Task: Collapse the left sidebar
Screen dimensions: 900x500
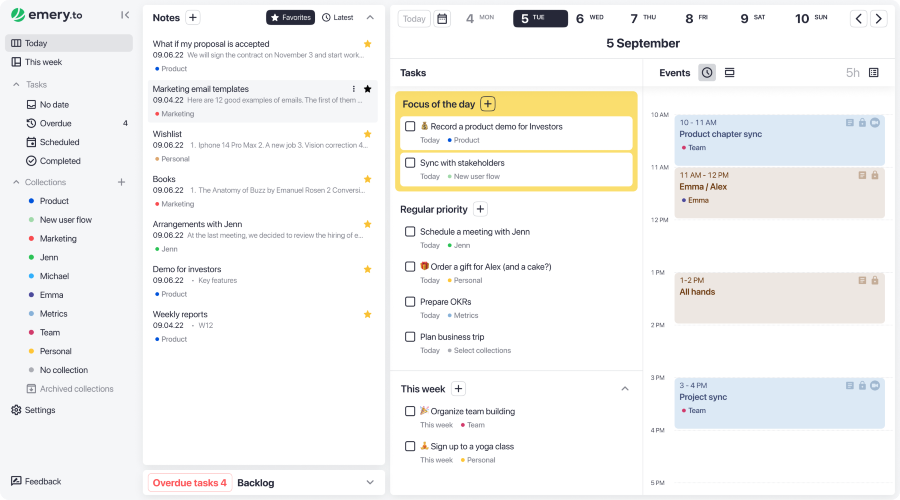Action: (x=124, y=15)
